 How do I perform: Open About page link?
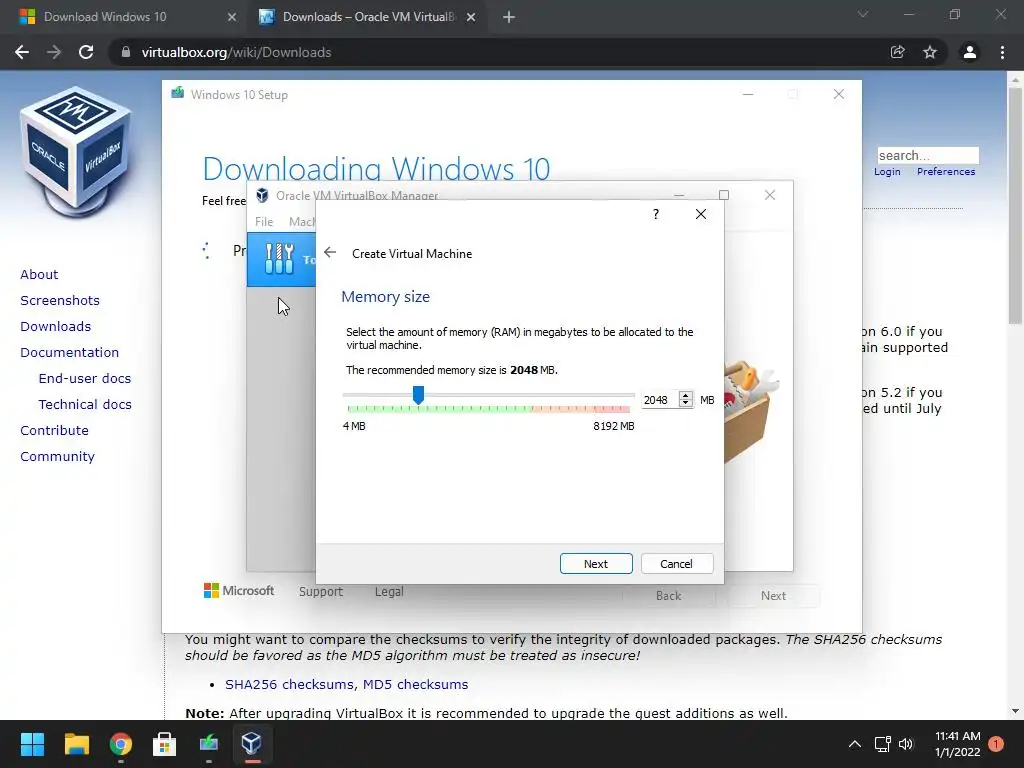[39, 274]
